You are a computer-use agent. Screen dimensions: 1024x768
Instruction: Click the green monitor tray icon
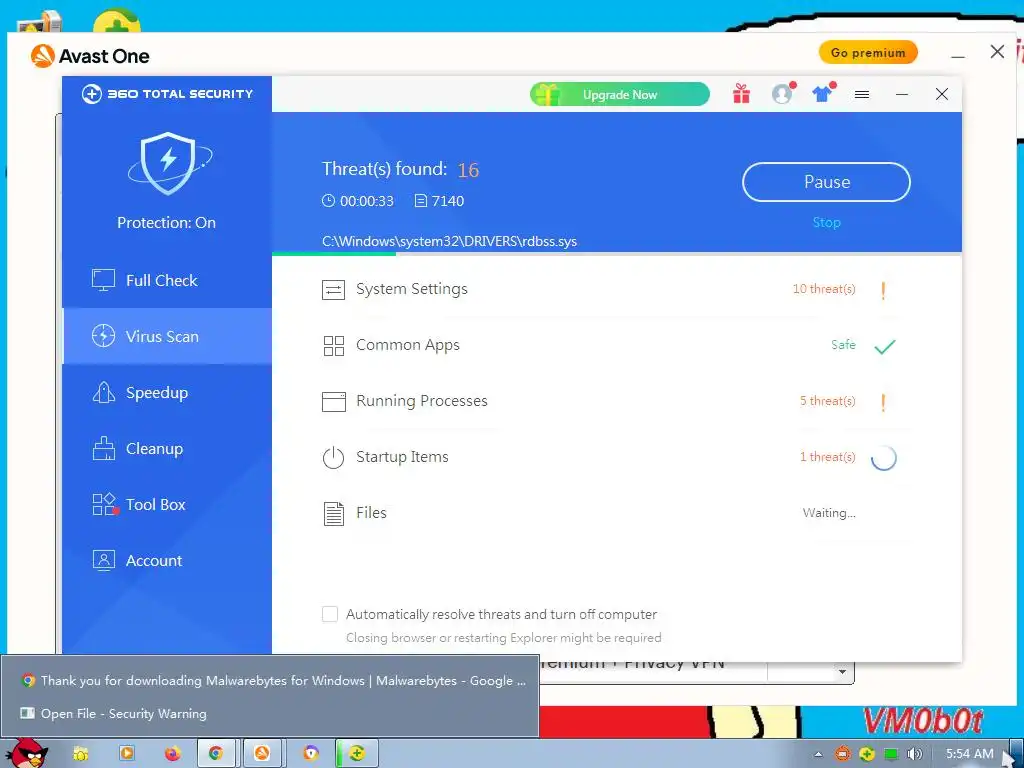tap(891, 754)
